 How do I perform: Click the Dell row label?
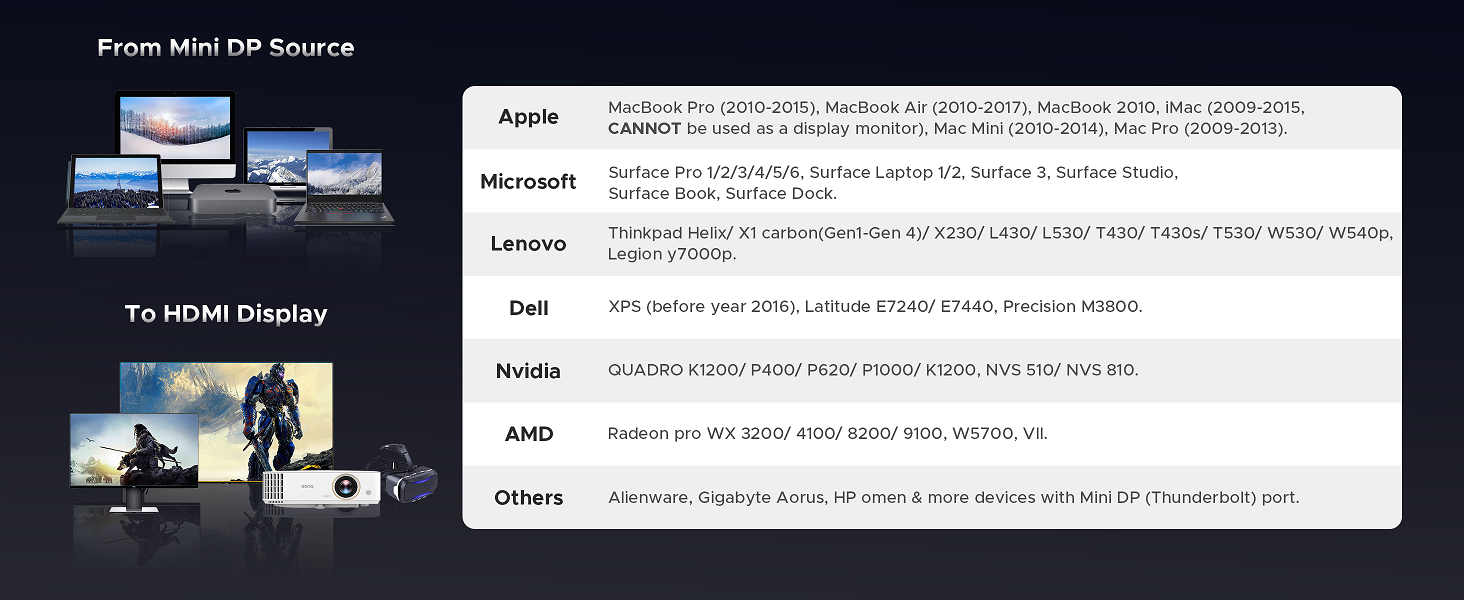pos(528,308)
